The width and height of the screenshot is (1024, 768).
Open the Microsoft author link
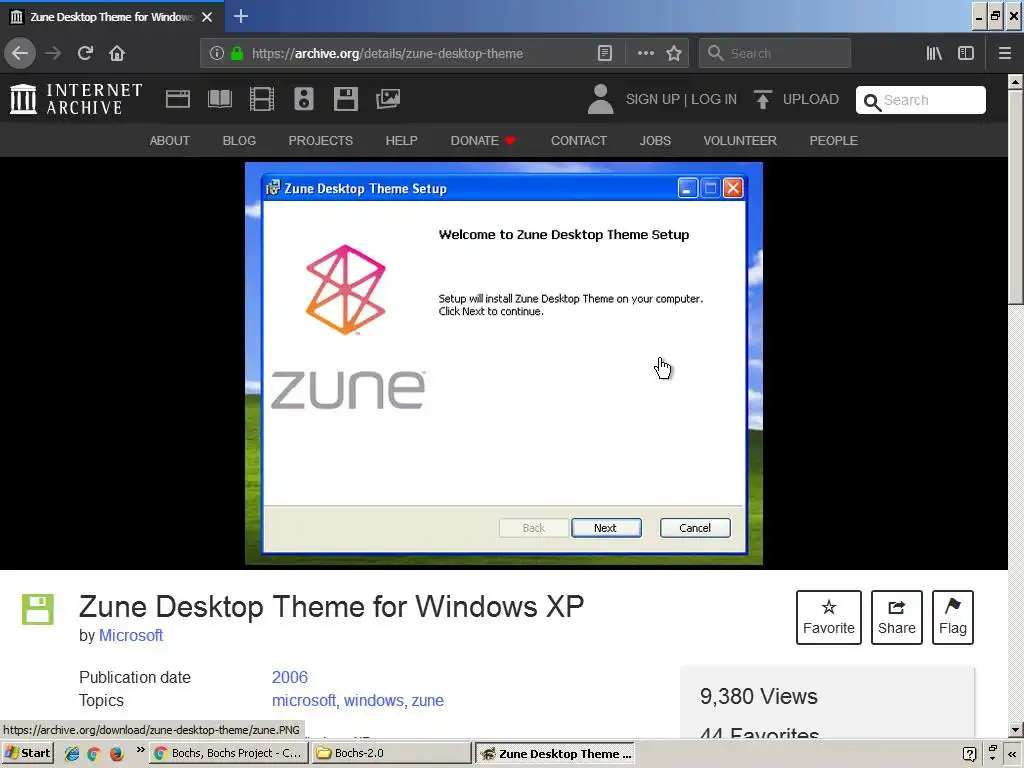[x=131, y=635]
